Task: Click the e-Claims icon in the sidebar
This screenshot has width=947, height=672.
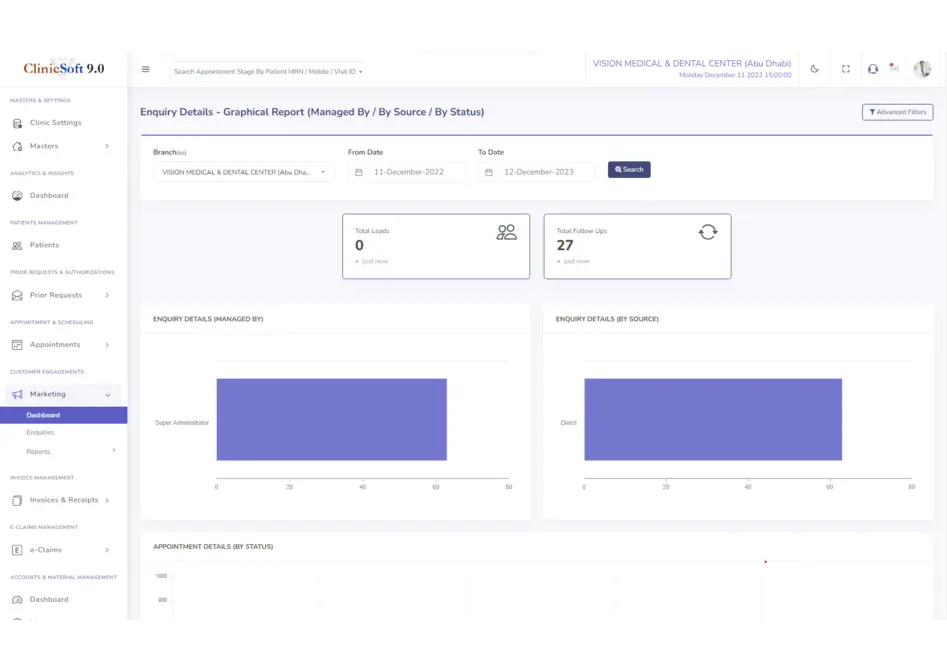Action: (x=17, y=550)
